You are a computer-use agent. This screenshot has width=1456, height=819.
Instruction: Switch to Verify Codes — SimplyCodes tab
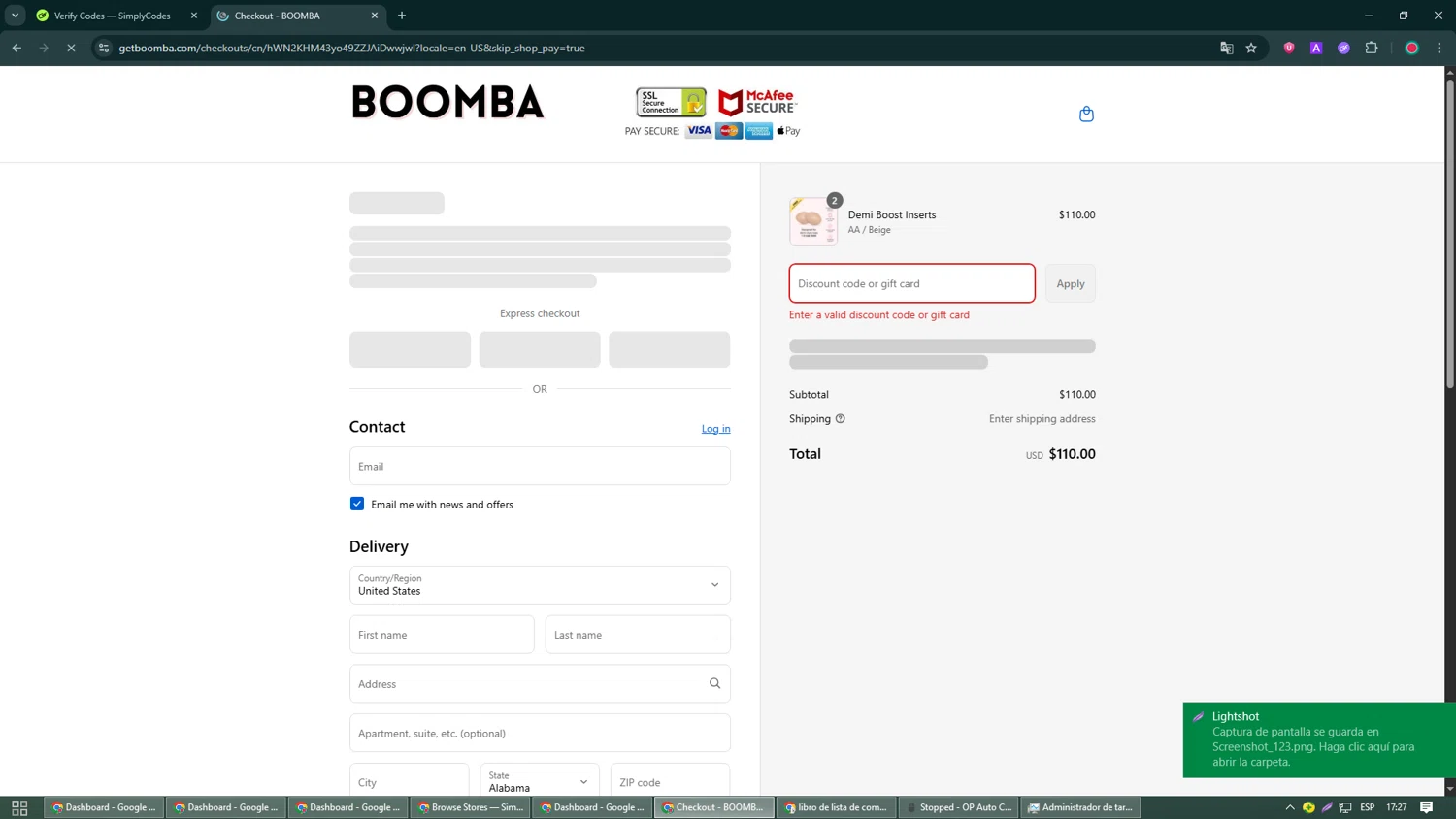click(x=115, y=16)
